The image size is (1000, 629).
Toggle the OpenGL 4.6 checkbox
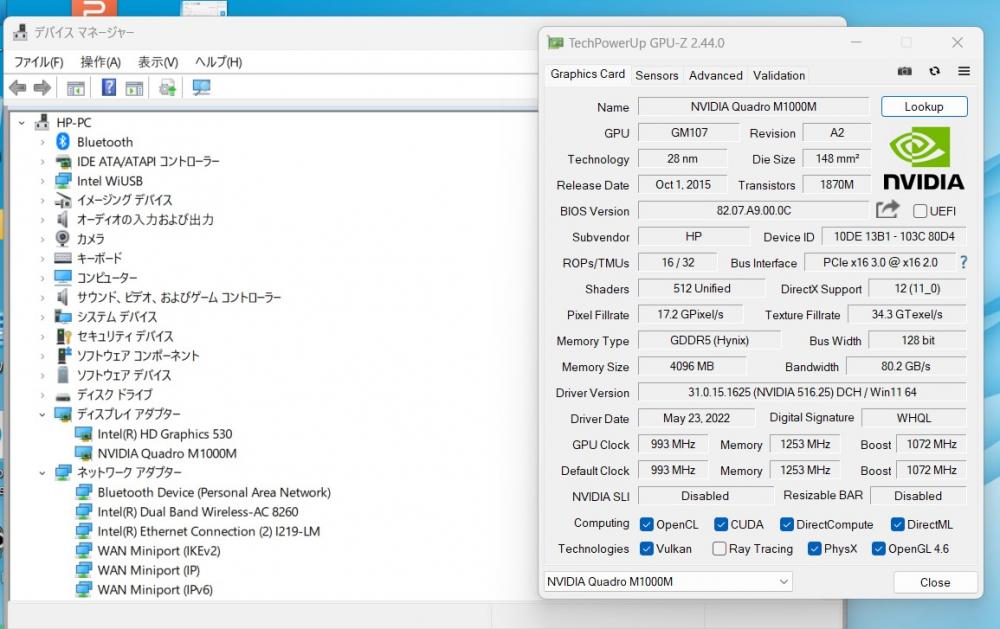[878, 549]
